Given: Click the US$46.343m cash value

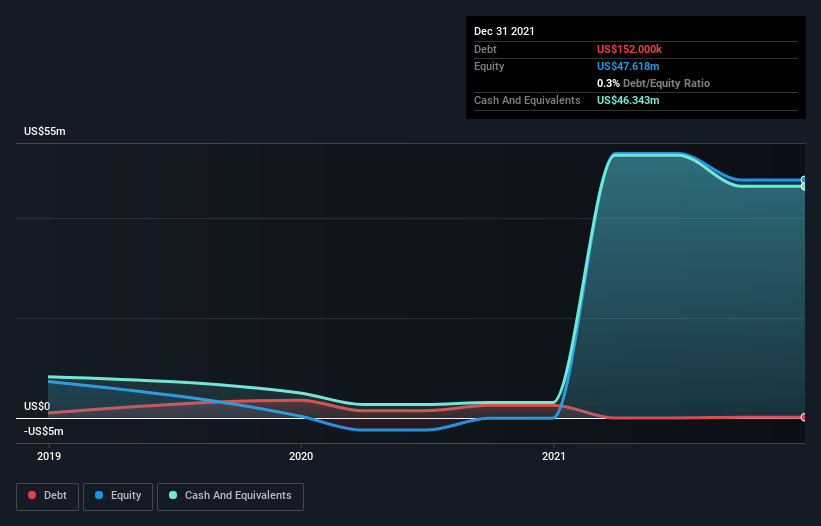Looking at the screenshot, I should [x=628, y=100].
